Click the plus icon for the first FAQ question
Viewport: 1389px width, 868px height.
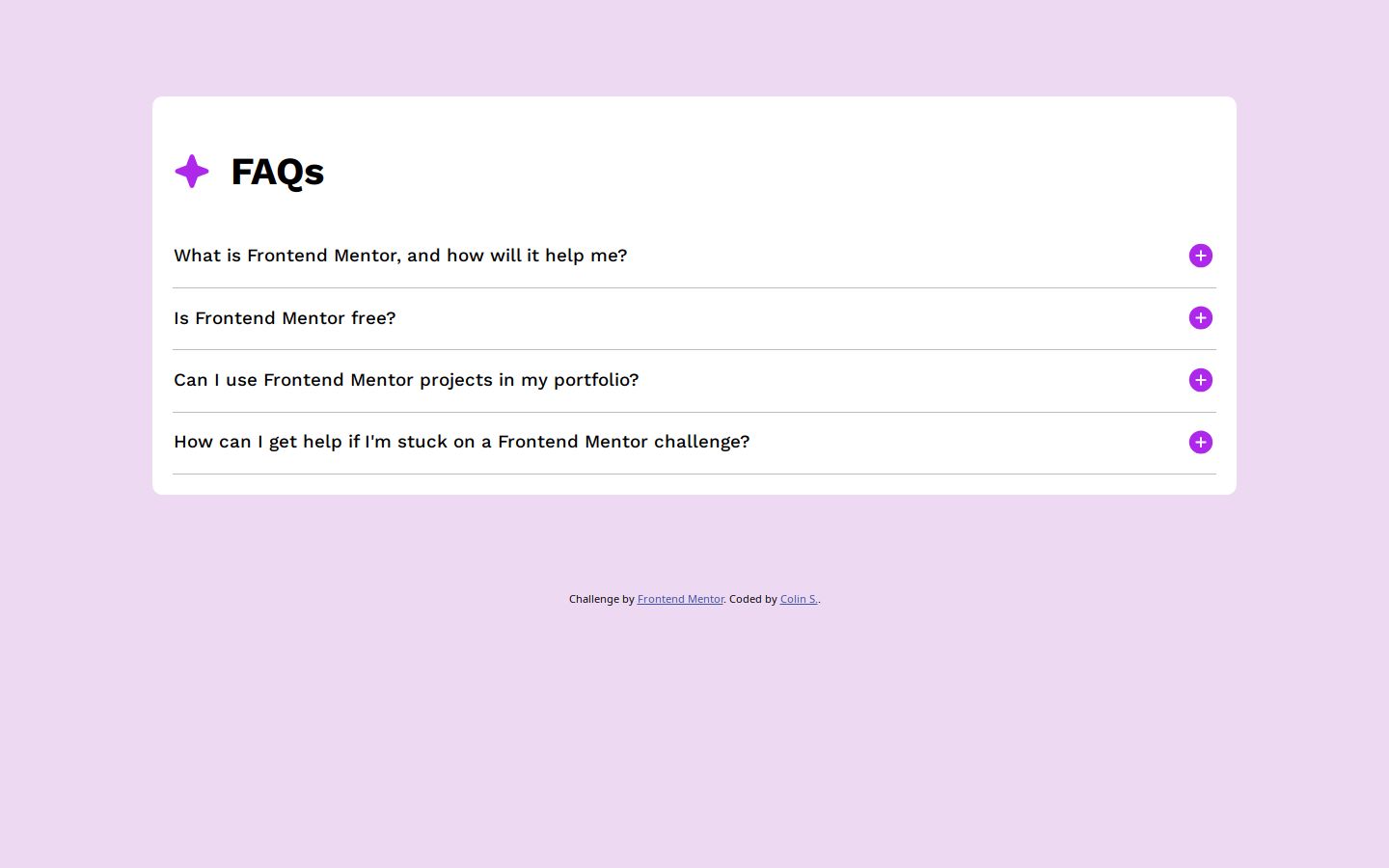click(x=1200, y=256)
